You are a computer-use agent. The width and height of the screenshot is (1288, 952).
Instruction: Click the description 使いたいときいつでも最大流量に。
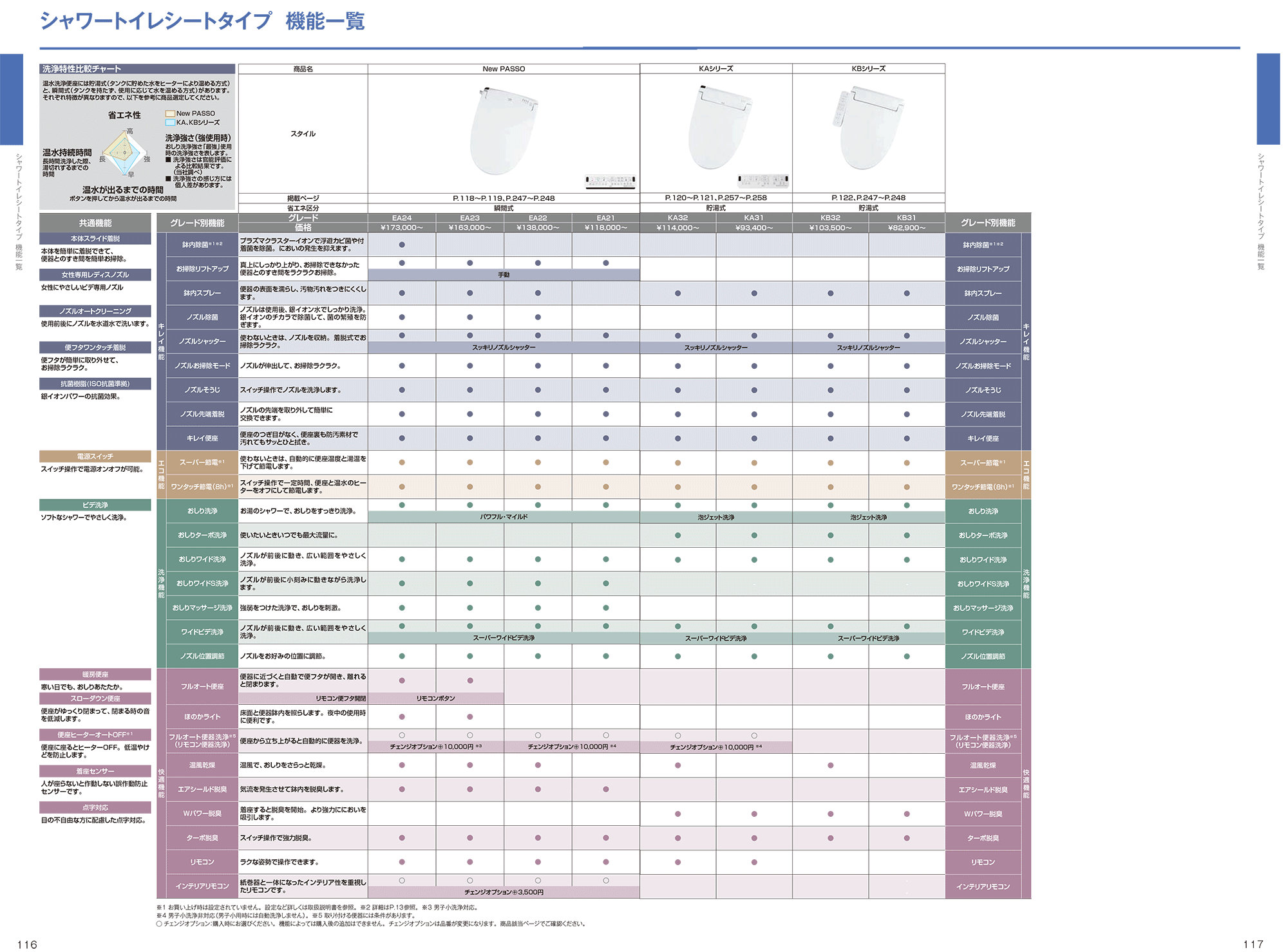[289, 535]
